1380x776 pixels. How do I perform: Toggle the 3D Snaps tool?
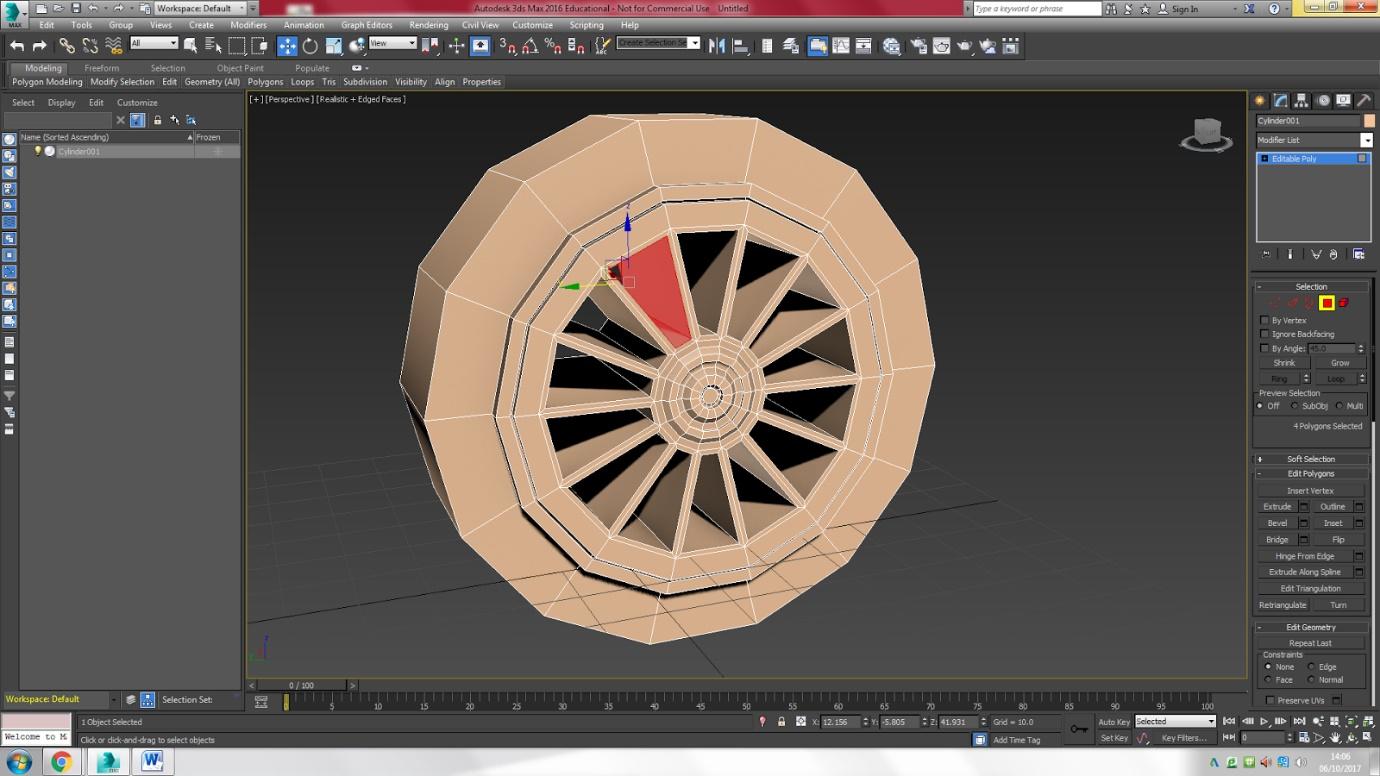[507, 46]
